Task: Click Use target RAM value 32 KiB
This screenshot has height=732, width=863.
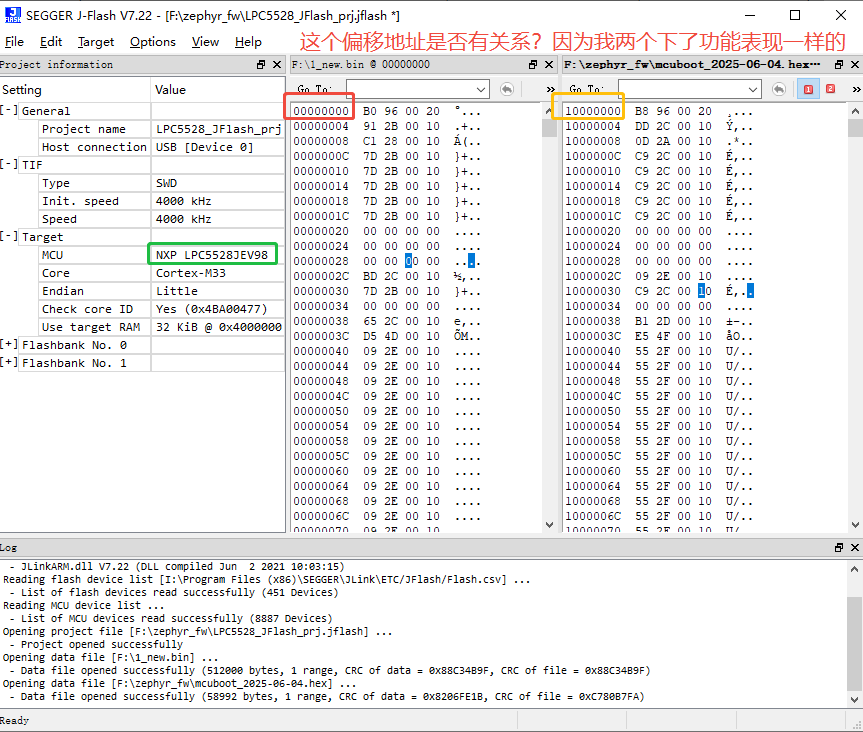Action: coord(218,327)
